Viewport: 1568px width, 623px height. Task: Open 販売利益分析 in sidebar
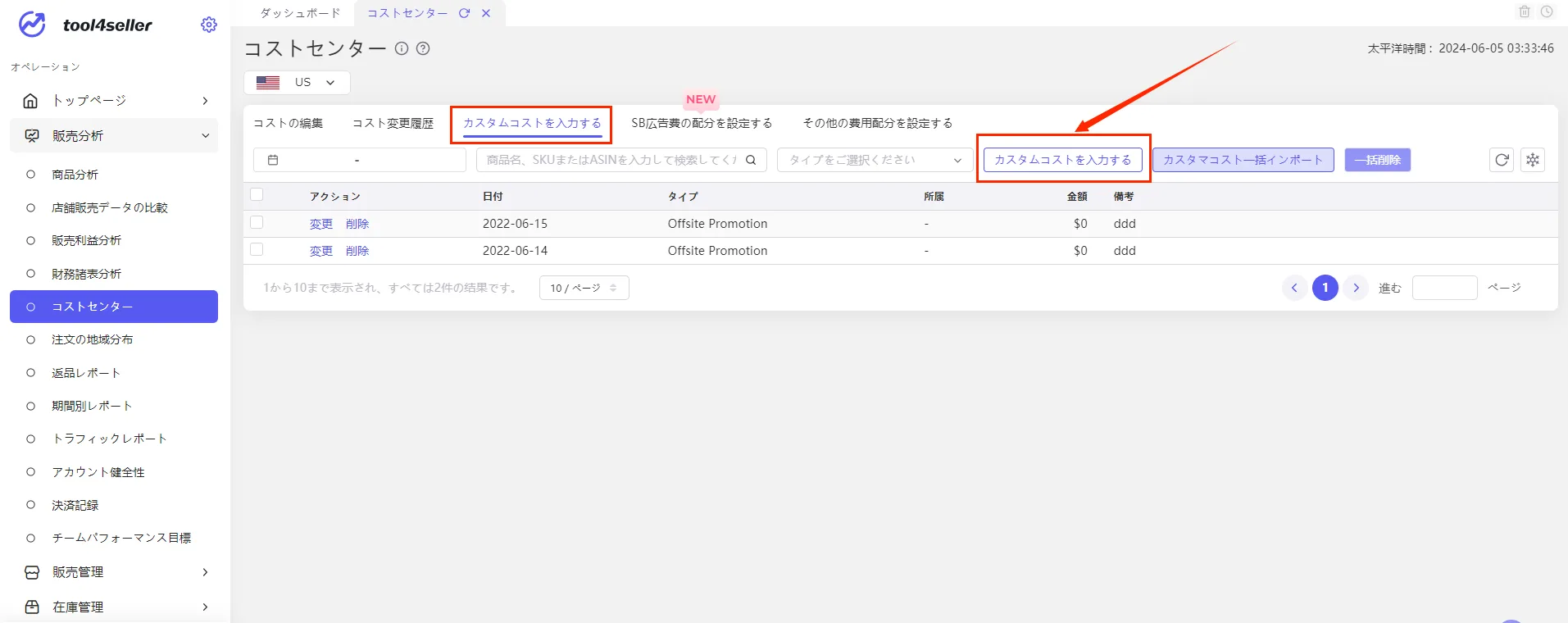tap(86, 240)
